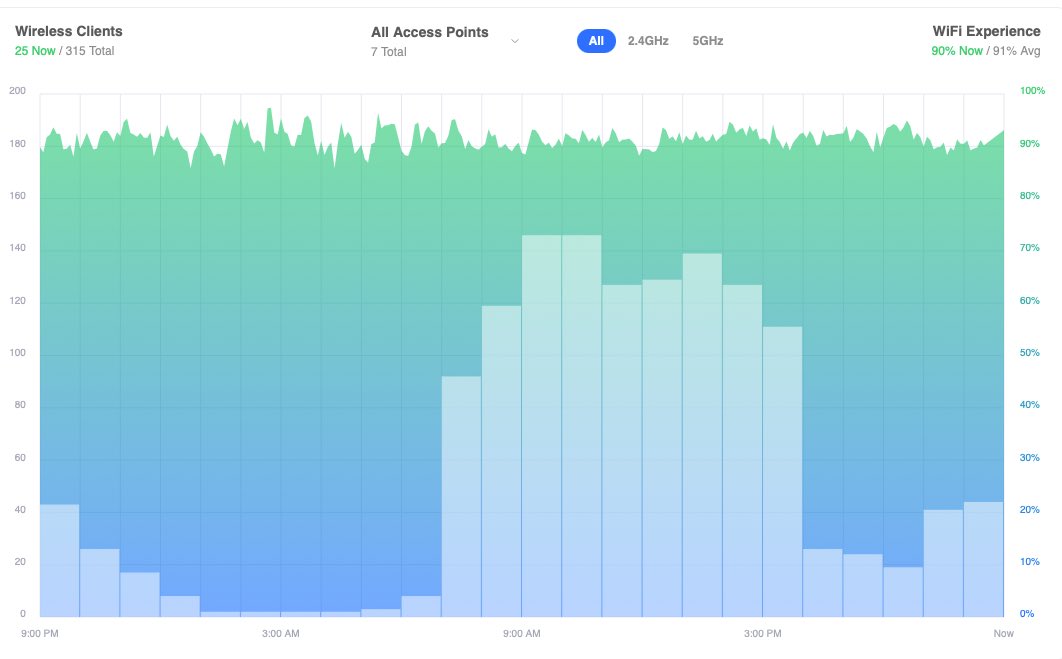Image resolution: width=1062 pixels, height=659 pixels.
Task: Switch to the 2.4GHz band filter
Action: tap(648, 41)
